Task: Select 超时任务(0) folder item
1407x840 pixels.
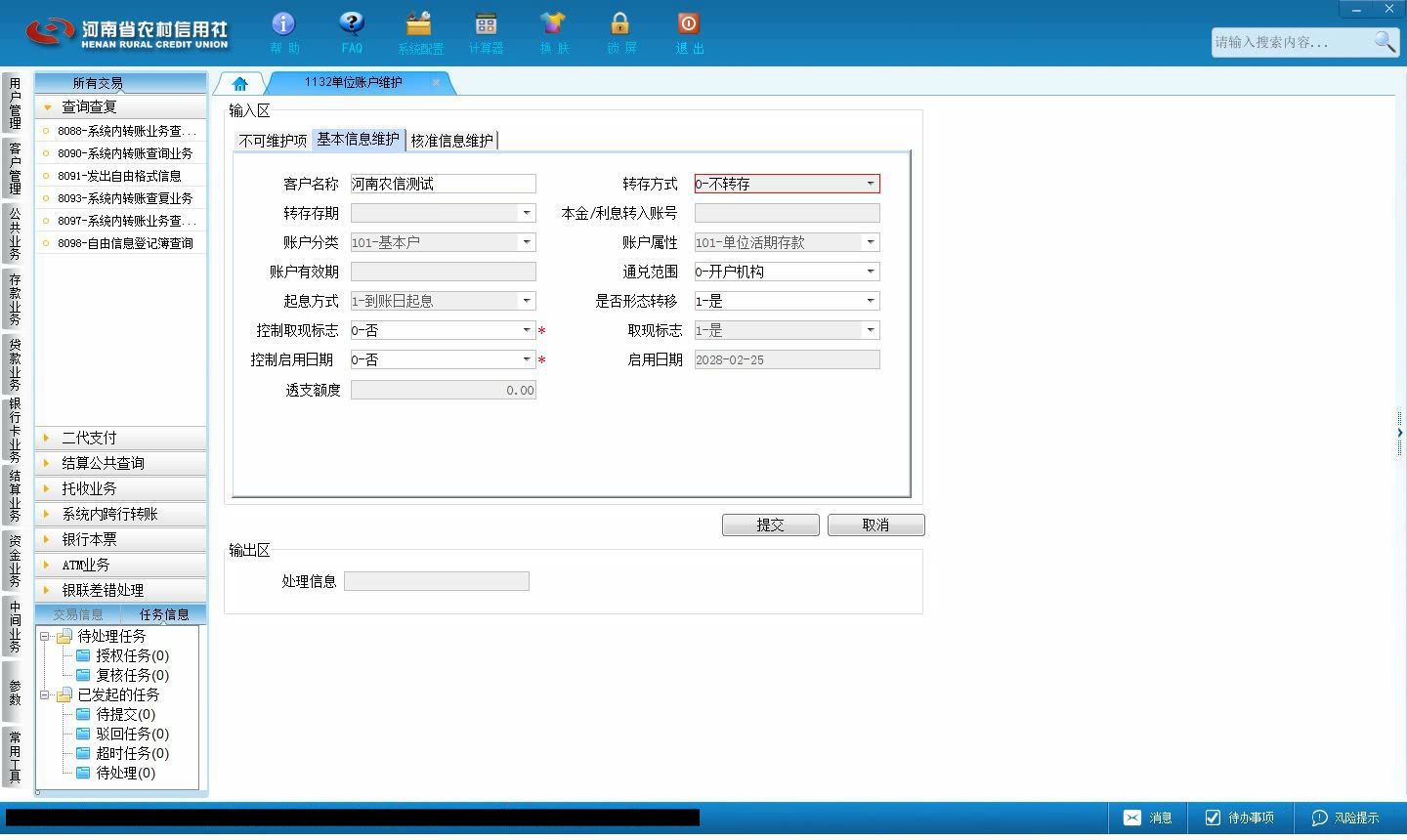Action: point(122,753)
